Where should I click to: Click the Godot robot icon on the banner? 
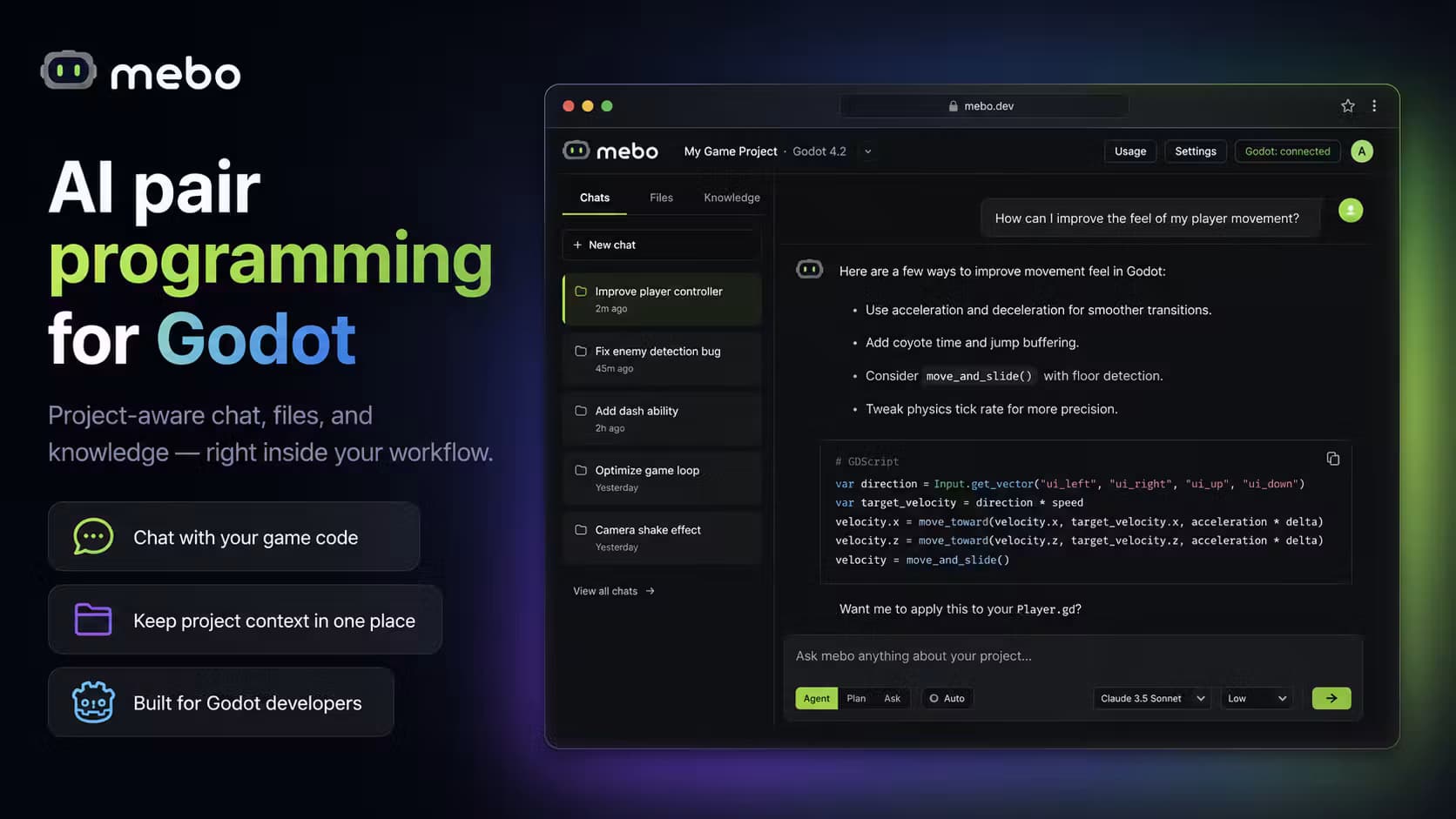click(93, 702)
